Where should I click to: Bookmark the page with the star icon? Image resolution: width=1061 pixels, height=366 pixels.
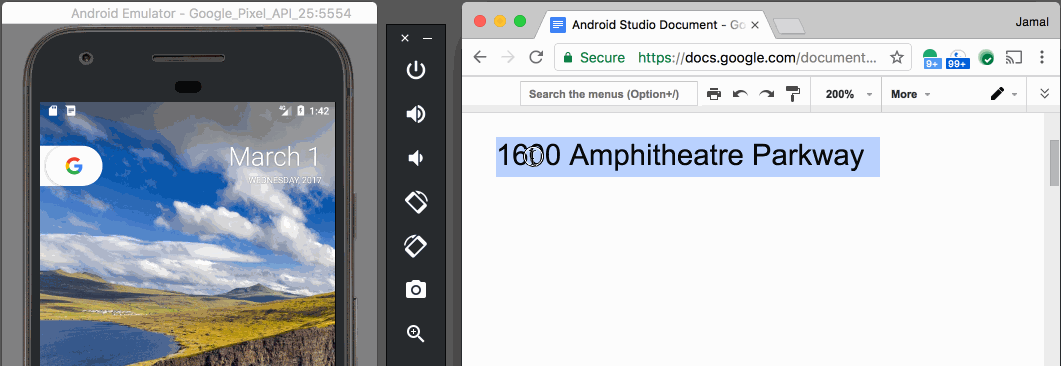click(897, 58)
